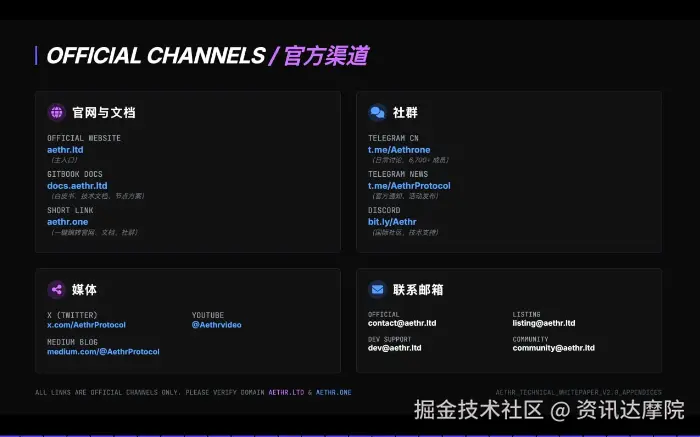Click the GITBOOK DOCS label
The width and height of the screenshot is (700, 437).
(x=75, y=174)
